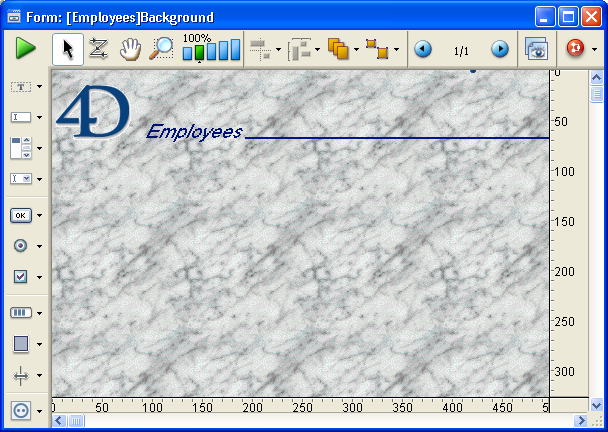Select the list box object tool
The image size is (608, 432).
click(x=21, y=148)
